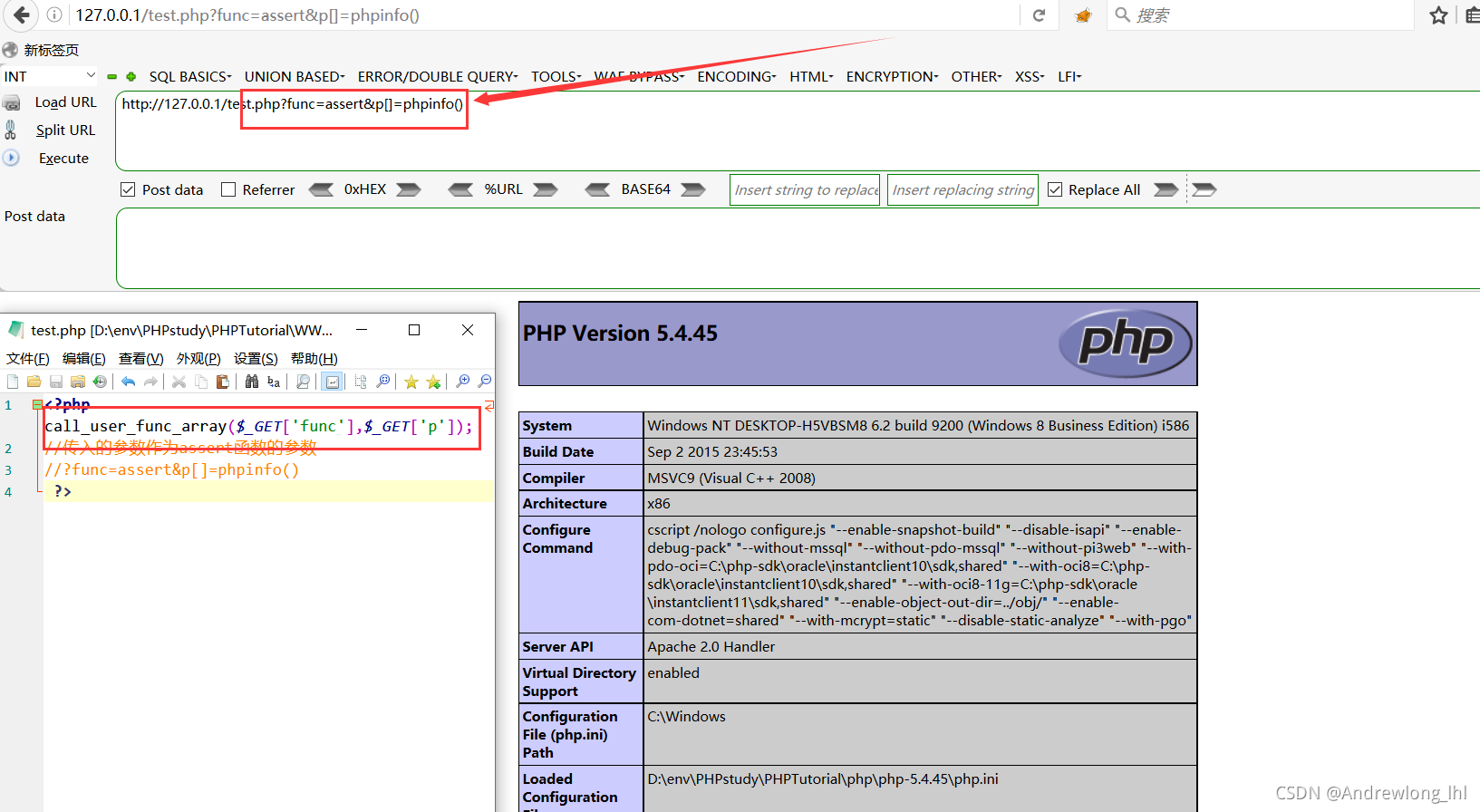Click the zoom in magnifier in editor toolbar
Viewport: 1480px width, 812px height.
click(x=463, y=382)
